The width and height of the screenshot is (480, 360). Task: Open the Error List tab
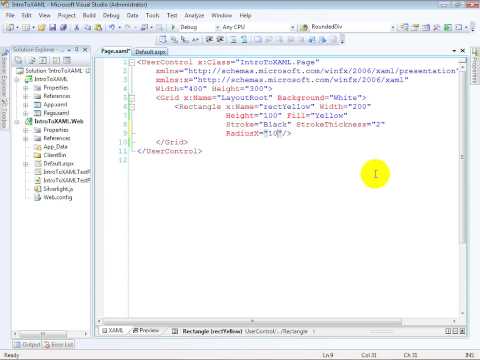[59, 345]
